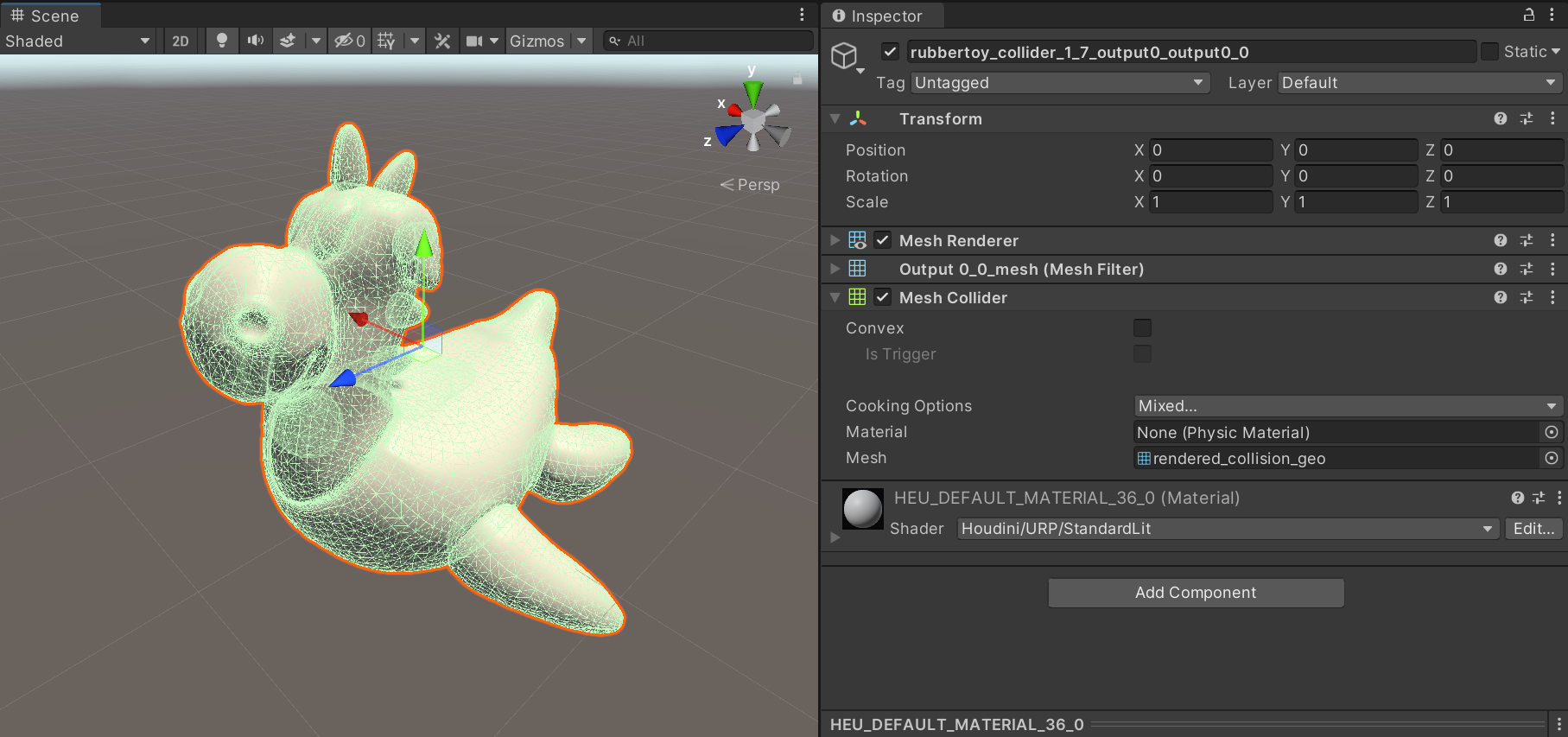Open effects dropdown arrow beside skybox icon
Viewport: 1568px width, 737px height.
pyautogui.click(x=316, y=41)
